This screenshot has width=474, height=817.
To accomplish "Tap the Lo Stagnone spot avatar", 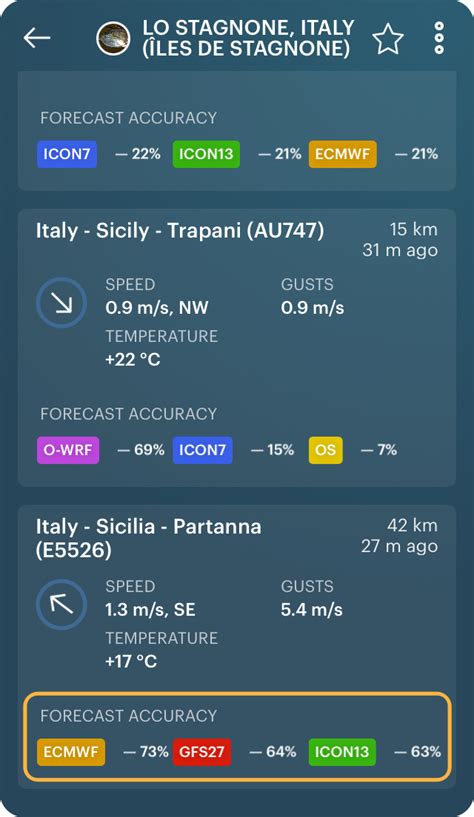I will [x=113, y=39].
